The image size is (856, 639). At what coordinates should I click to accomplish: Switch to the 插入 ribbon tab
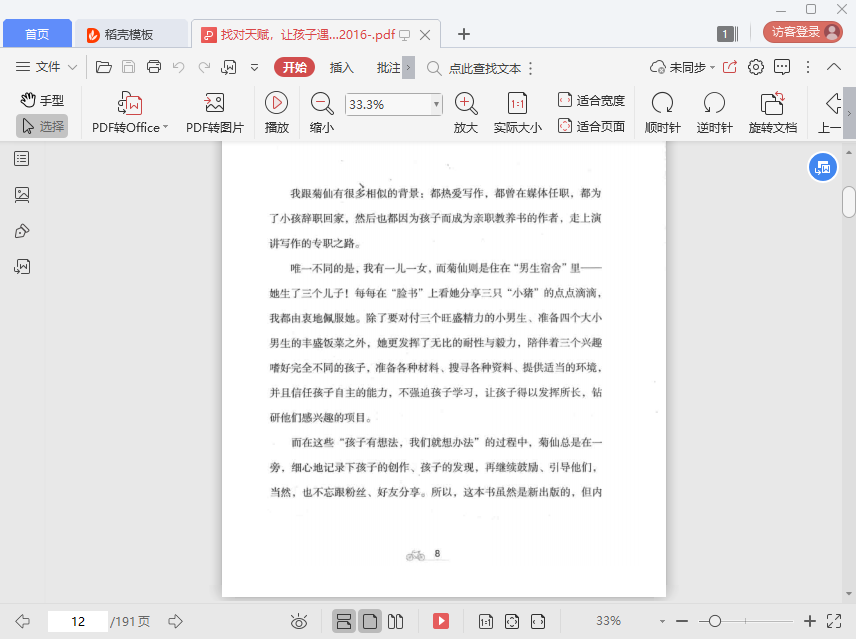pyautogui.click(x=342, y=67)
